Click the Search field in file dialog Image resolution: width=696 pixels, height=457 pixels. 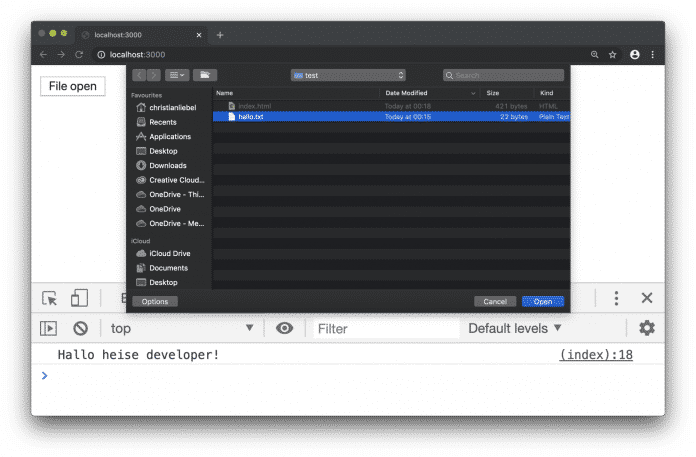pyautogui.click(x=503, y=75)
